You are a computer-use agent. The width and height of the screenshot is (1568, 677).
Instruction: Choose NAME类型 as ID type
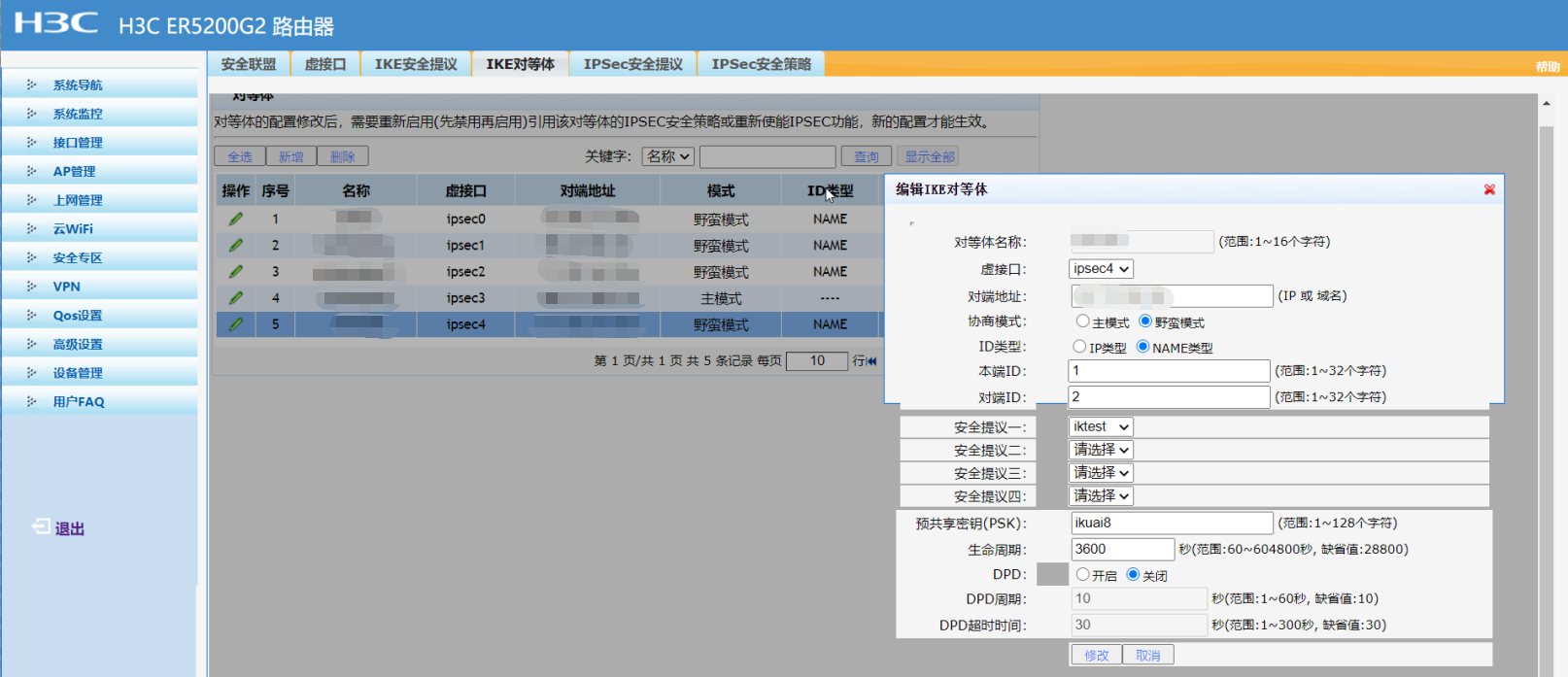[1142, 347]
